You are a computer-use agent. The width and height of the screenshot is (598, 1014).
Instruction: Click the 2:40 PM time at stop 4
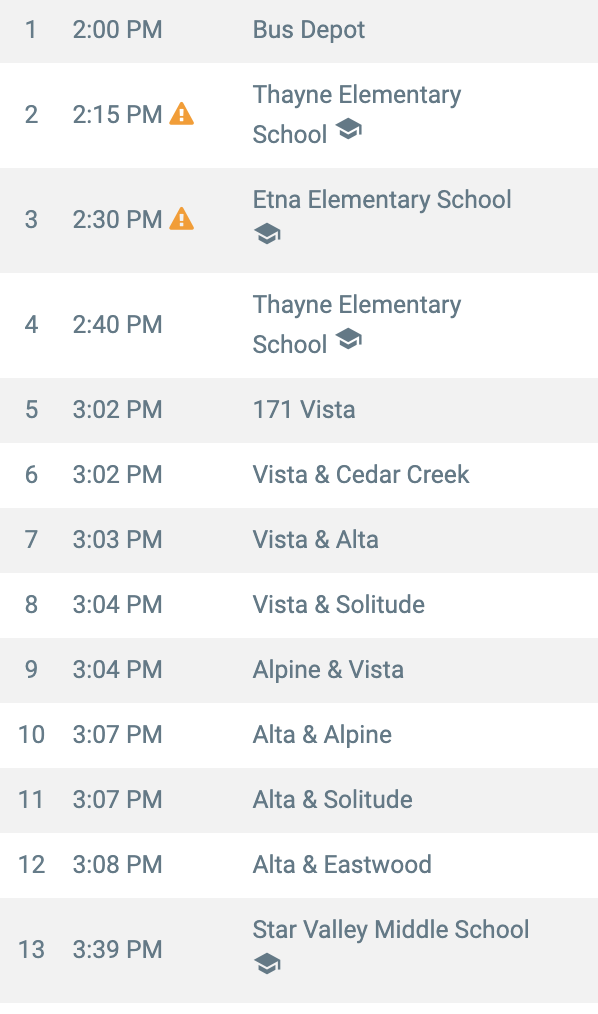pos(117,324)
